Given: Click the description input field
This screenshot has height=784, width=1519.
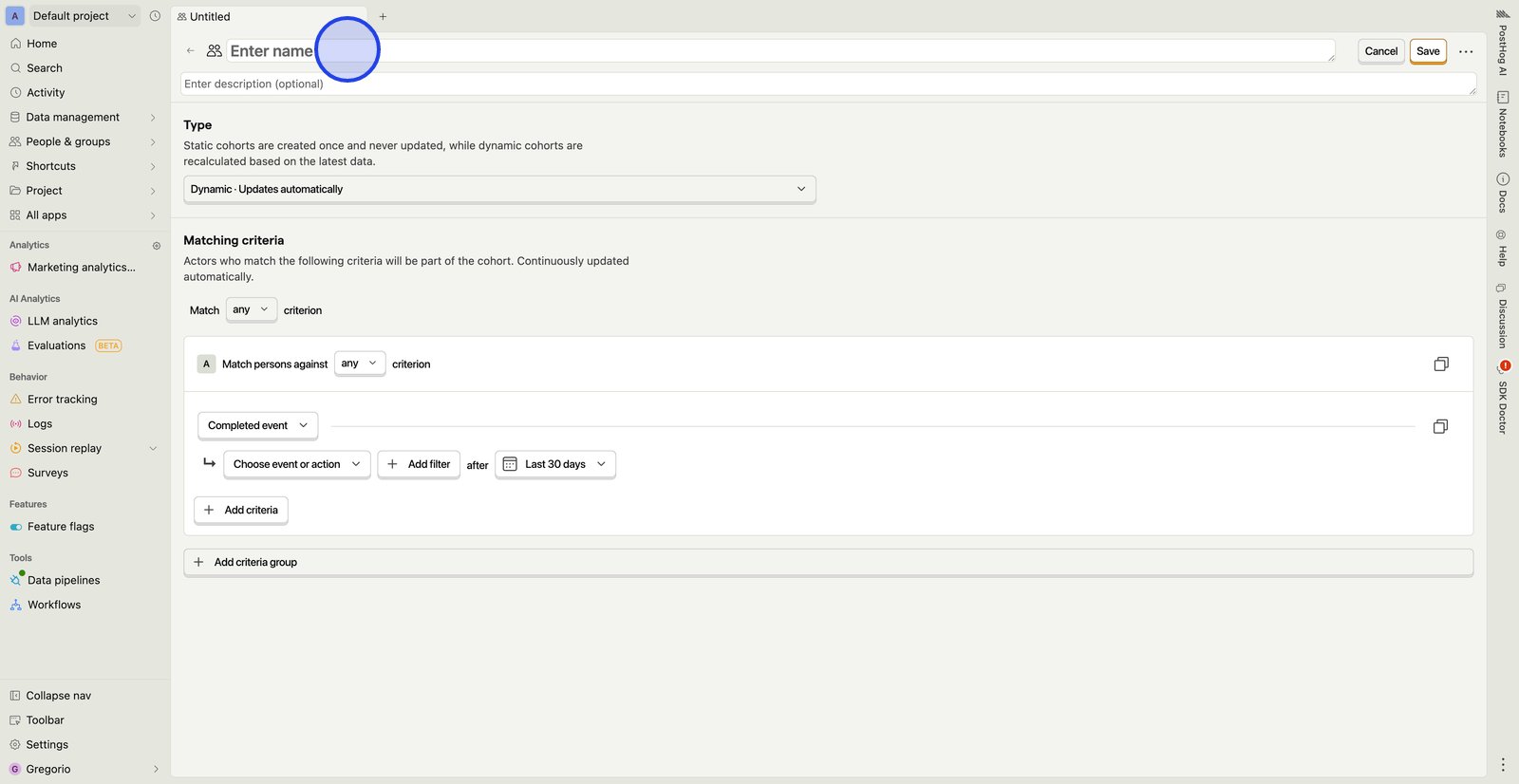Looking at the screenshot, I should click(x=826, y=84).
